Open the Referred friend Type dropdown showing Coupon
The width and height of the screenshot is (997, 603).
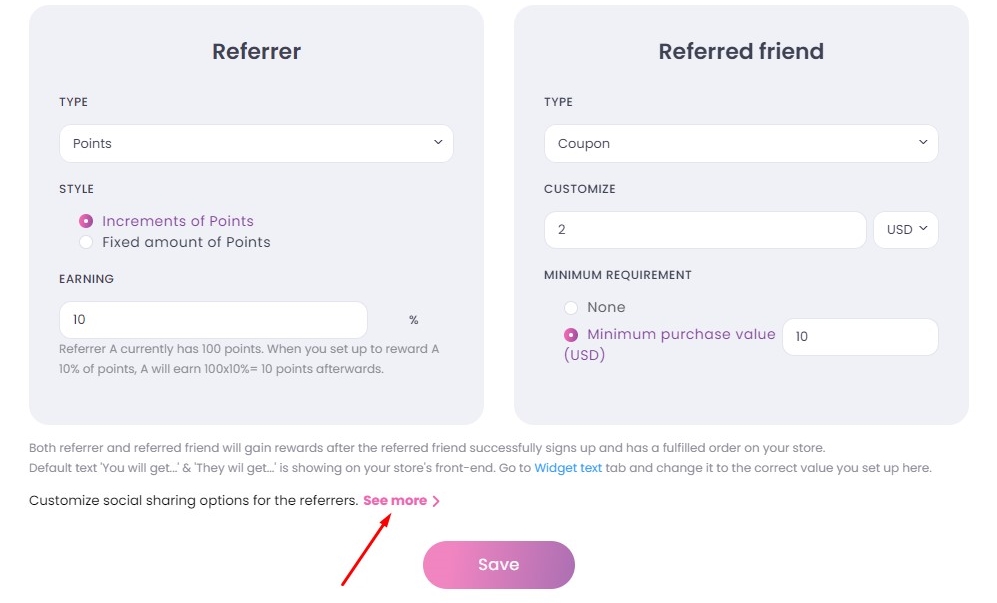coord(740,143)
